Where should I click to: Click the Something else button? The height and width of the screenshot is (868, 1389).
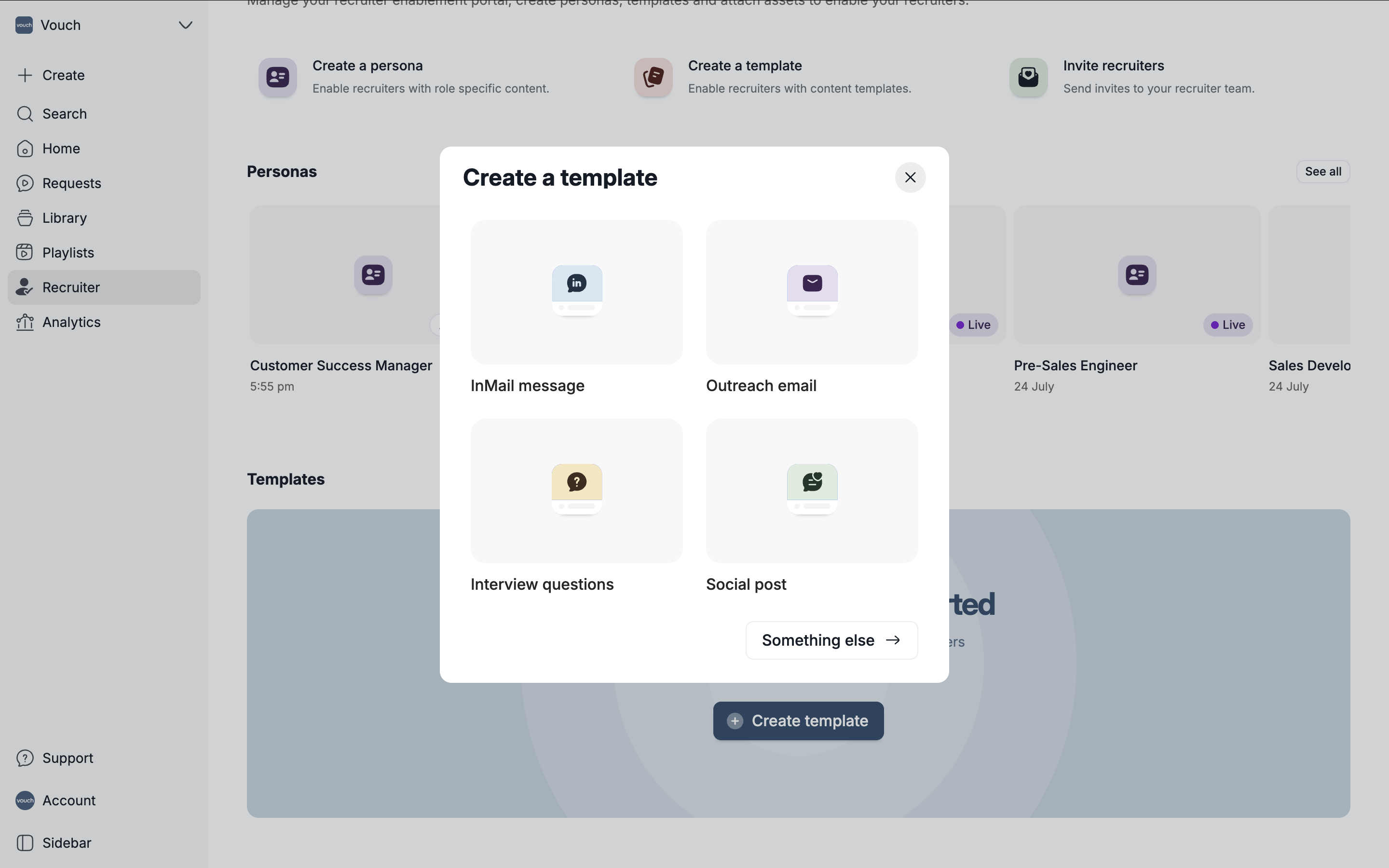pos(831,640)
